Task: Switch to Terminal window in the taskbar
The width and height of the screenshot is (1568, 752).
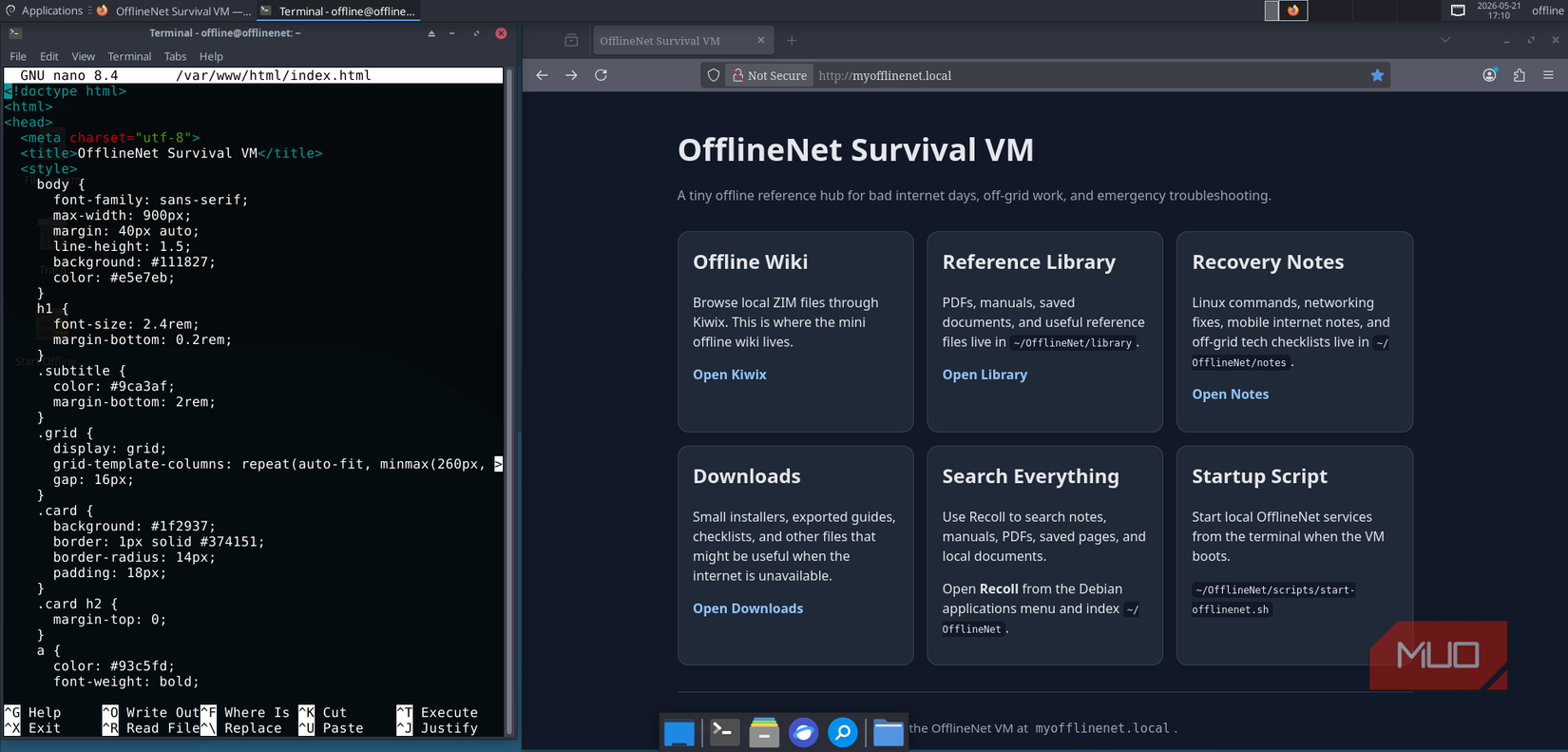Action: [x=337, y=10]
